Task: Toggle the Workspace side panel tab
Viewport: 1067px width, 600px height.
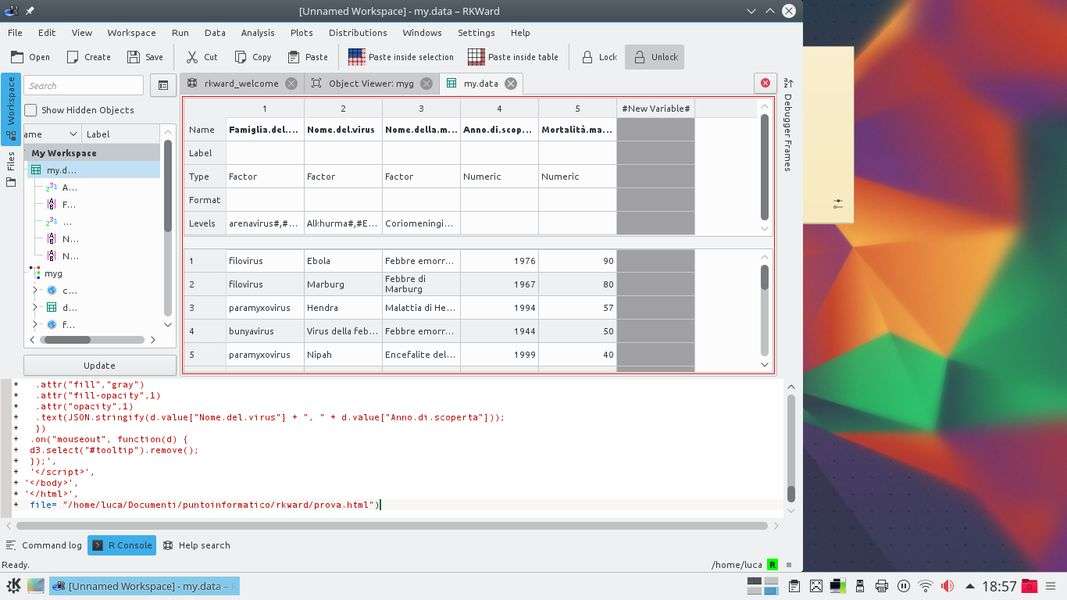Action: [11, 110]
